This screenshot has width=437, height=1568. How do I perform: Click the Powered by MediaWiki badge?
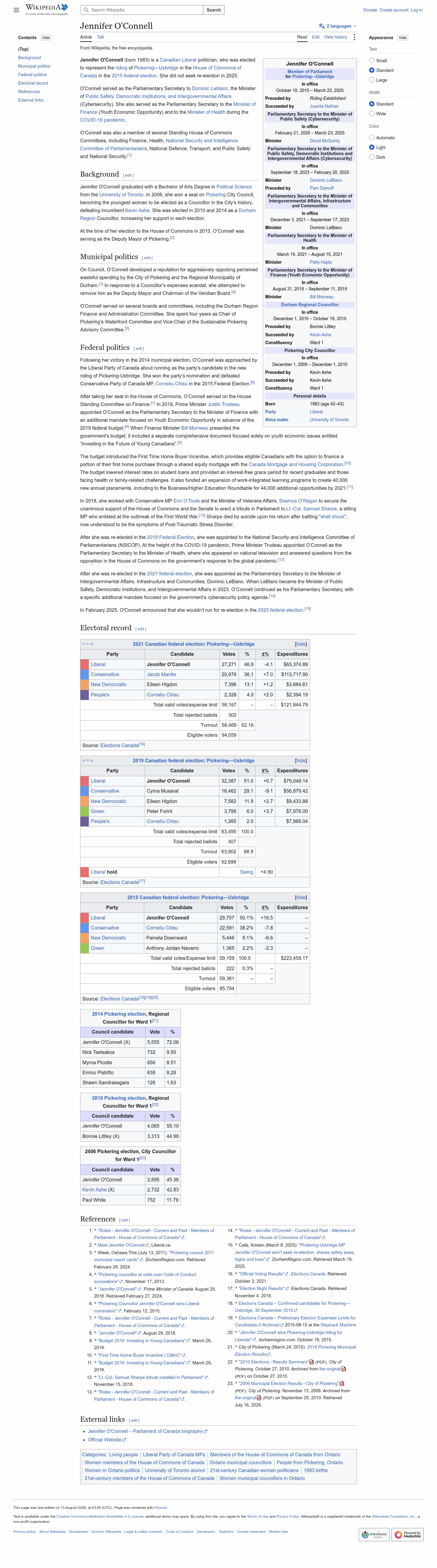(408, 1535)
